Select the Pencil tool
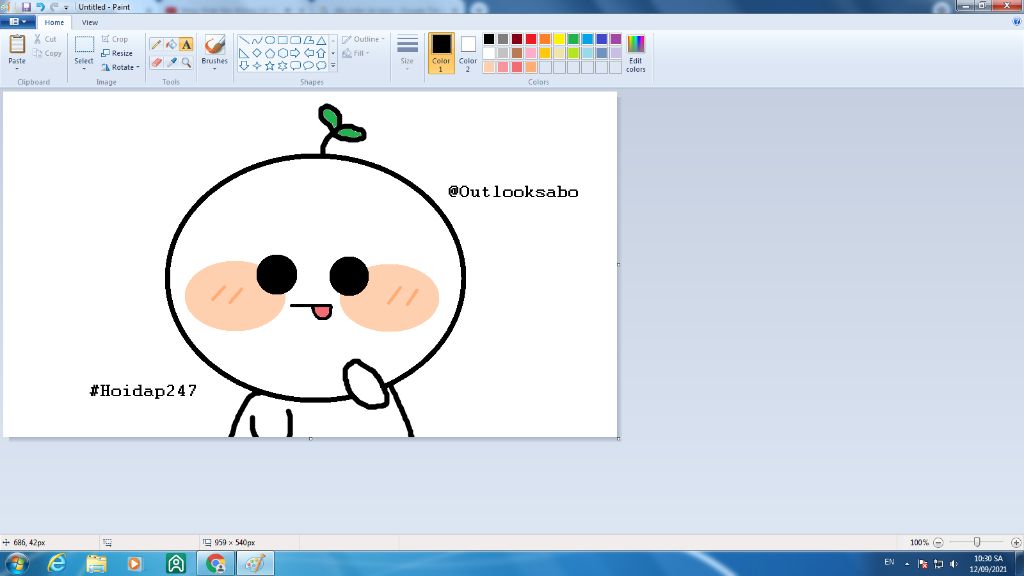Screen dimensions: 1024x576 (156, 44)
